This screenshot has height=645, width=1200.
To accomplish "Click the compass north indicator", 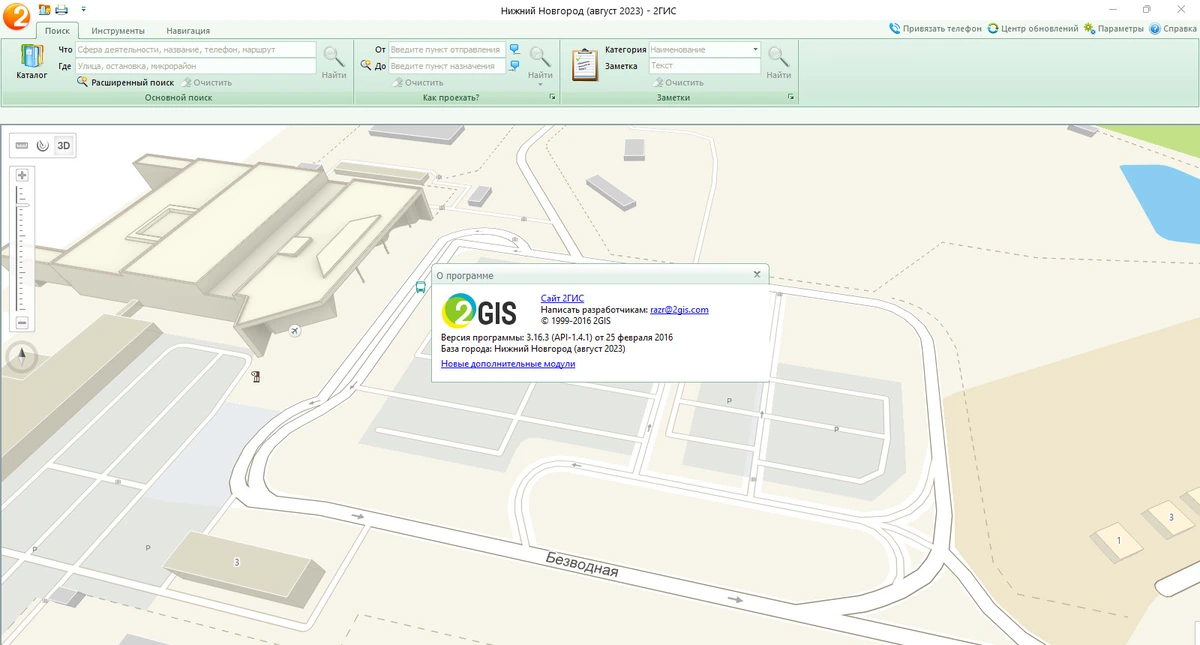I will [x=22, y=356].
